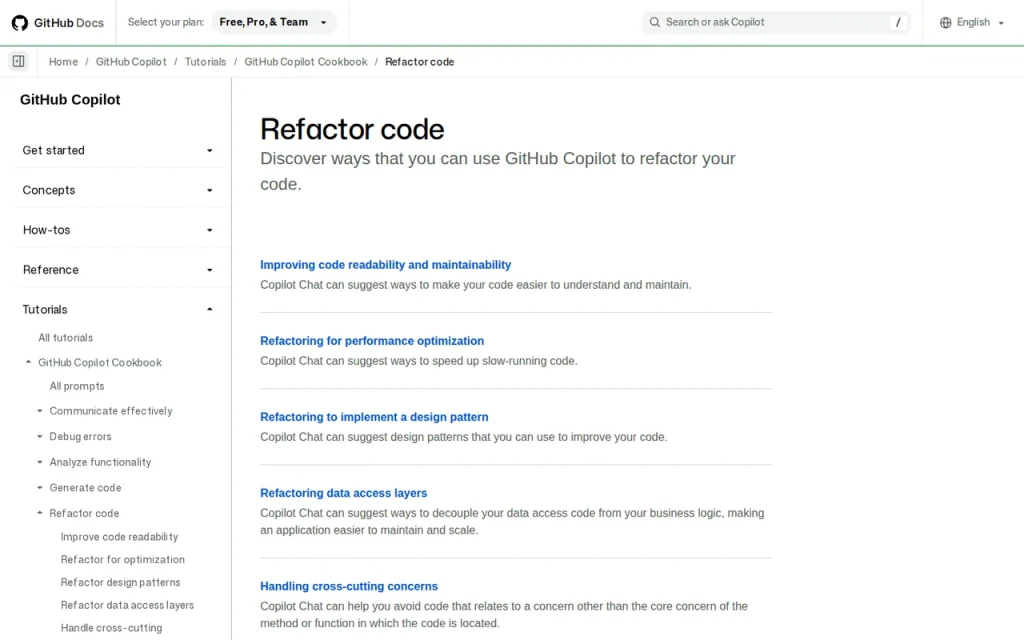Open the GitHub Copilot sidebar heading
The image size is (1024, 640).
point(70,100)
